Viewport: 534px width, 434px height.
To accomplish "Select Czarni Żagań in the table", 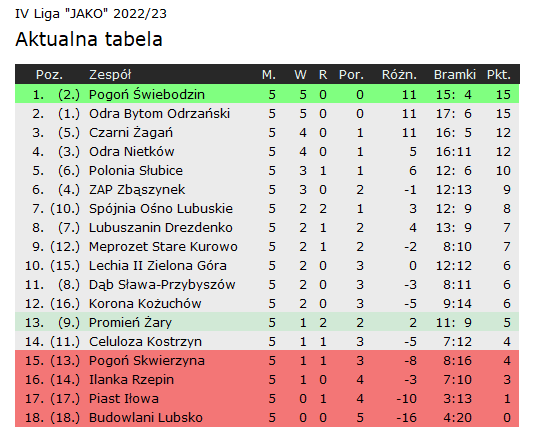I will (131, 133).
